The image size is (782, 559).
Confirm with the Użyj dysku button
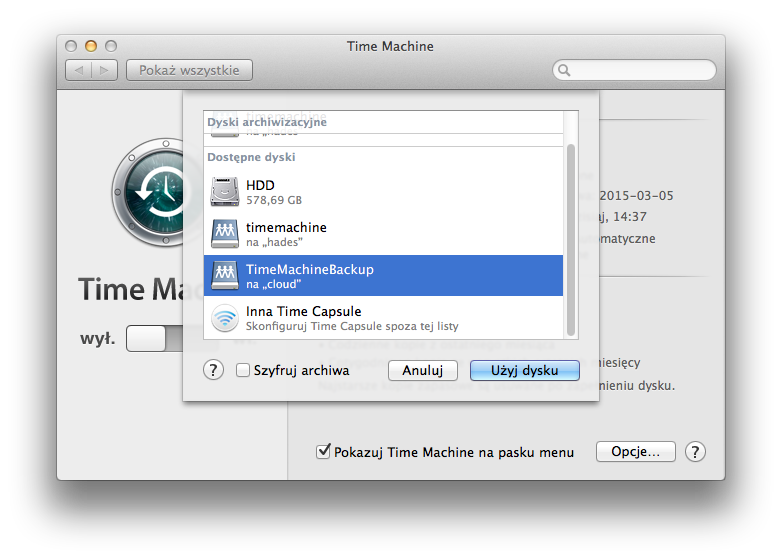(525, 371)
